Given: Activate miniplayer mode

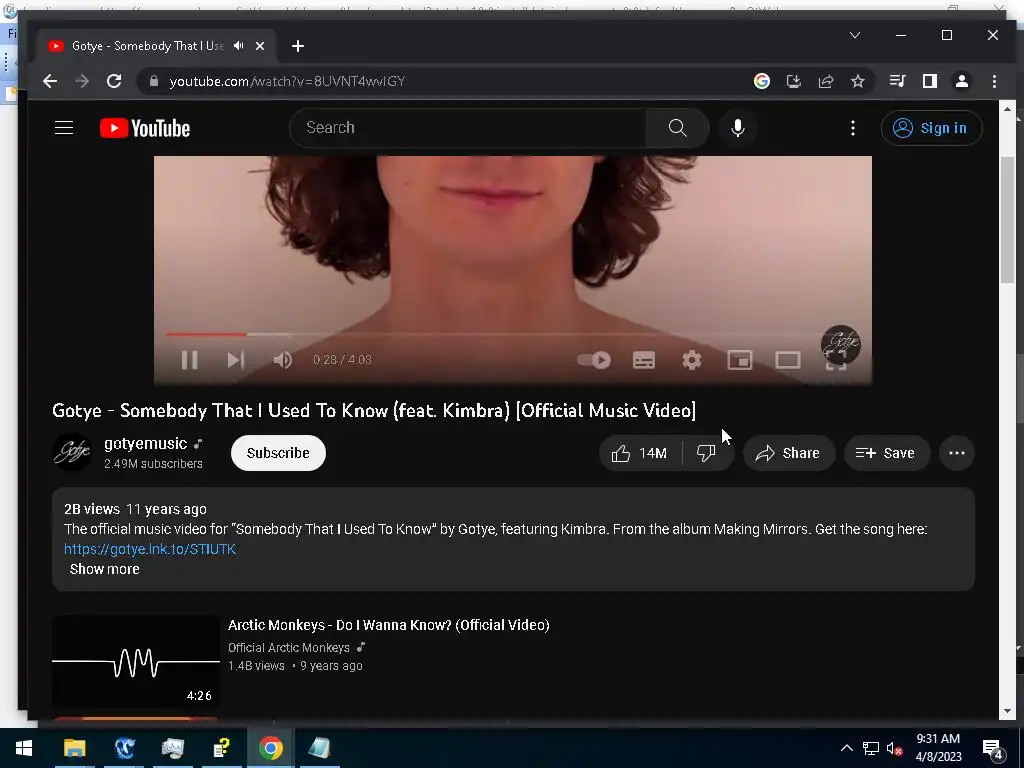Looking at the screenshot, I should click(740, 360).
